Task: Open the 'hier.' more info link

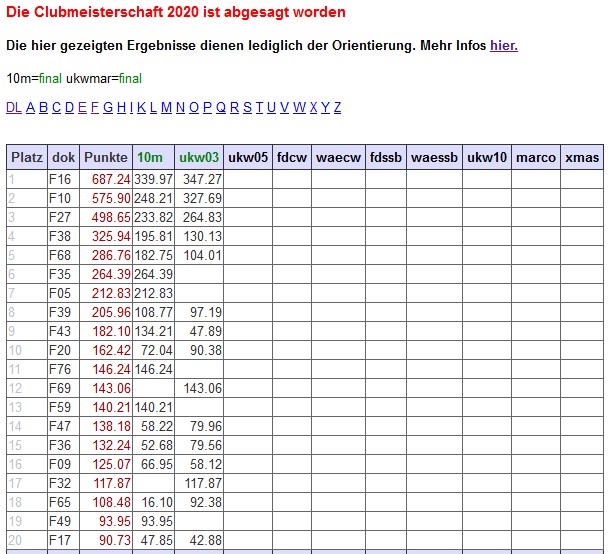Action: click(x=504, y=46)
